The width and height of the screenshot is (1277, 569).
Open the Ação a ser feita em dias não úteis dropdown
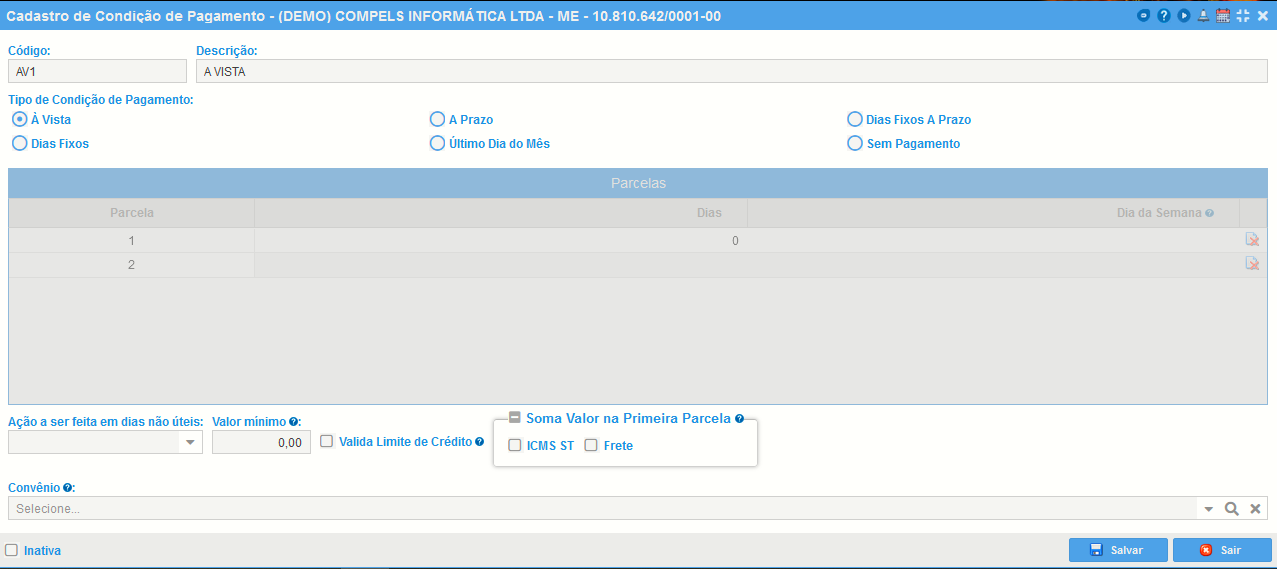tap(191, 442)
